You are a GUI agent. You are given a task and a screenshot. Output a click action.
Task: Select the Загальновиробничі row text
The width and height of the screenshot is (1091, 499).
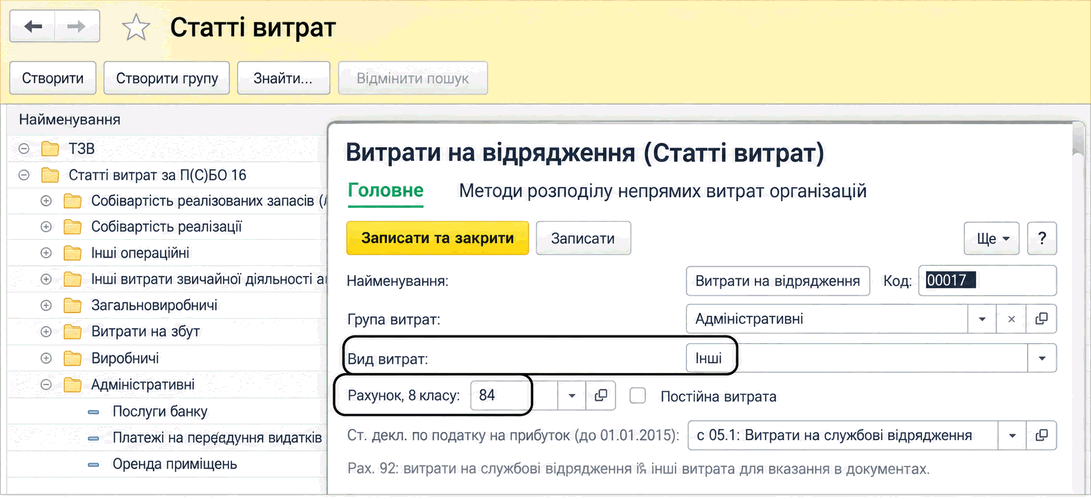[154, 305]
